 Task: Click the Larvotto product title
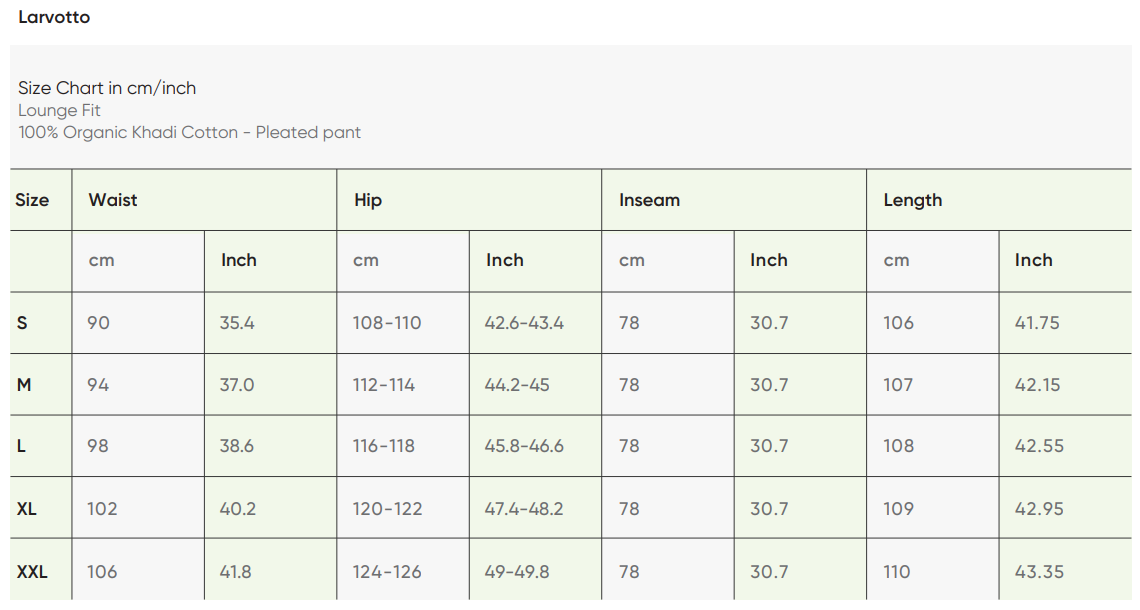[54, 17]
